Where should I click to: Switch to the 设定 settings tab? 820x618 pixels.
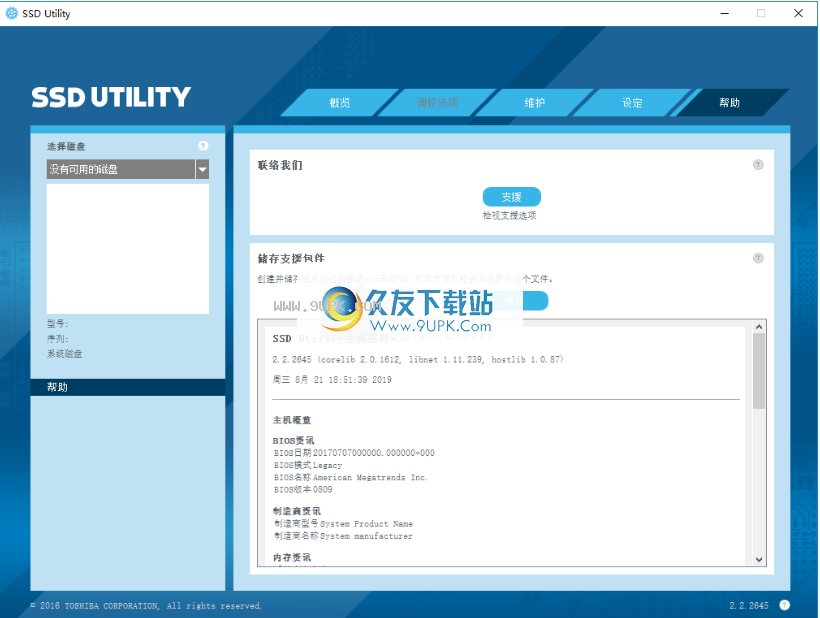(x=632, y=102)
